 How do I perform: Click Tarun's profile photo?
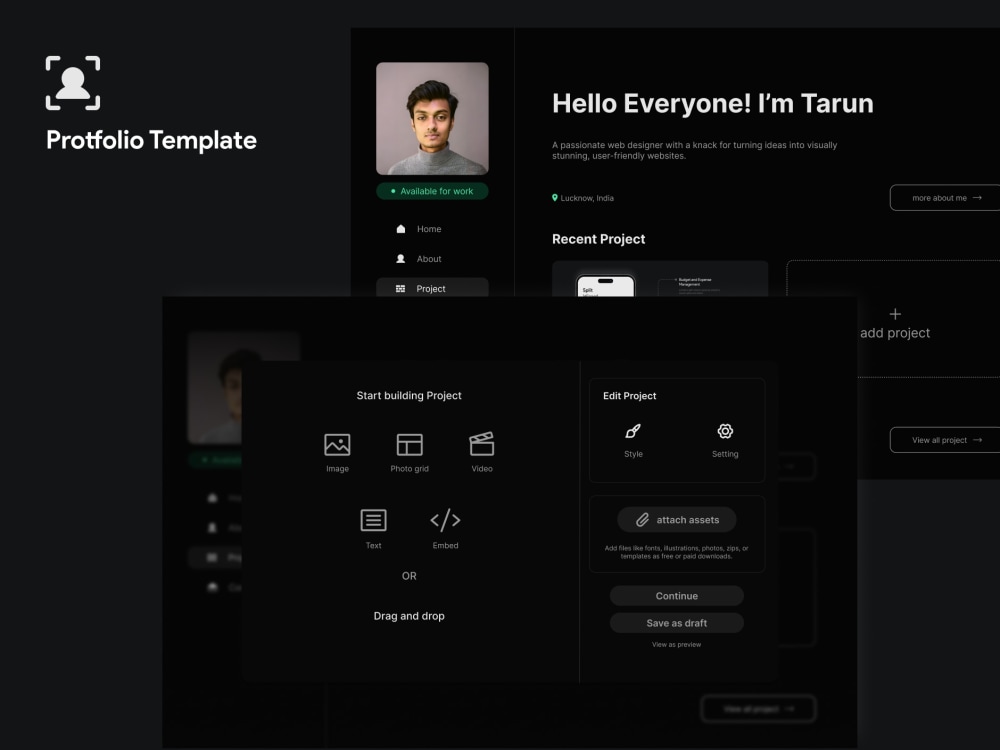tap(432, 119)
